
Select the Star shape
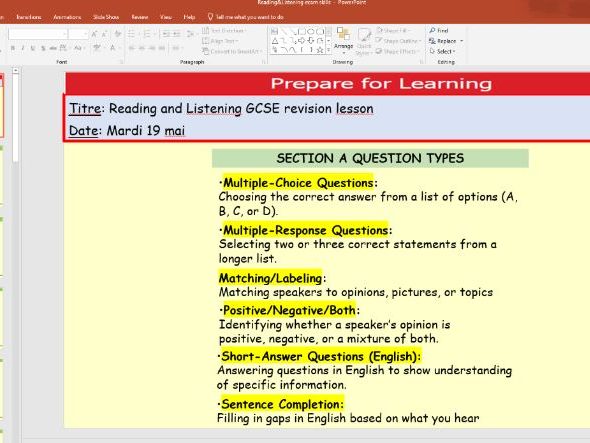coord(320,50)
